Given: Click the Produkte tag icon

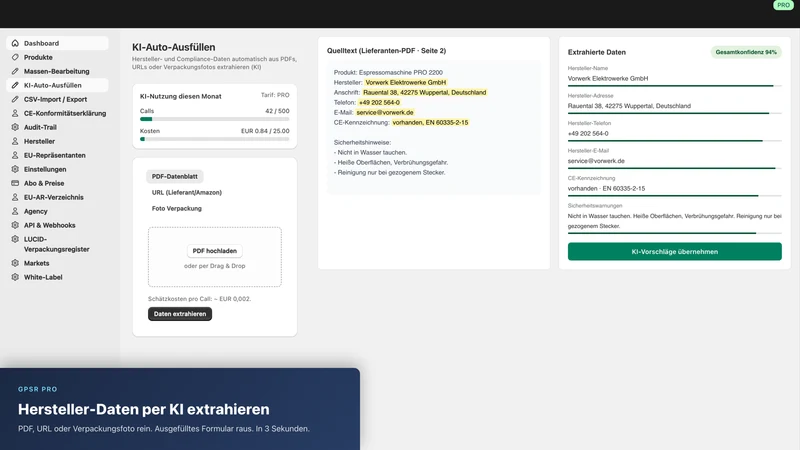Looking at the screenshot, I should 15,57.
